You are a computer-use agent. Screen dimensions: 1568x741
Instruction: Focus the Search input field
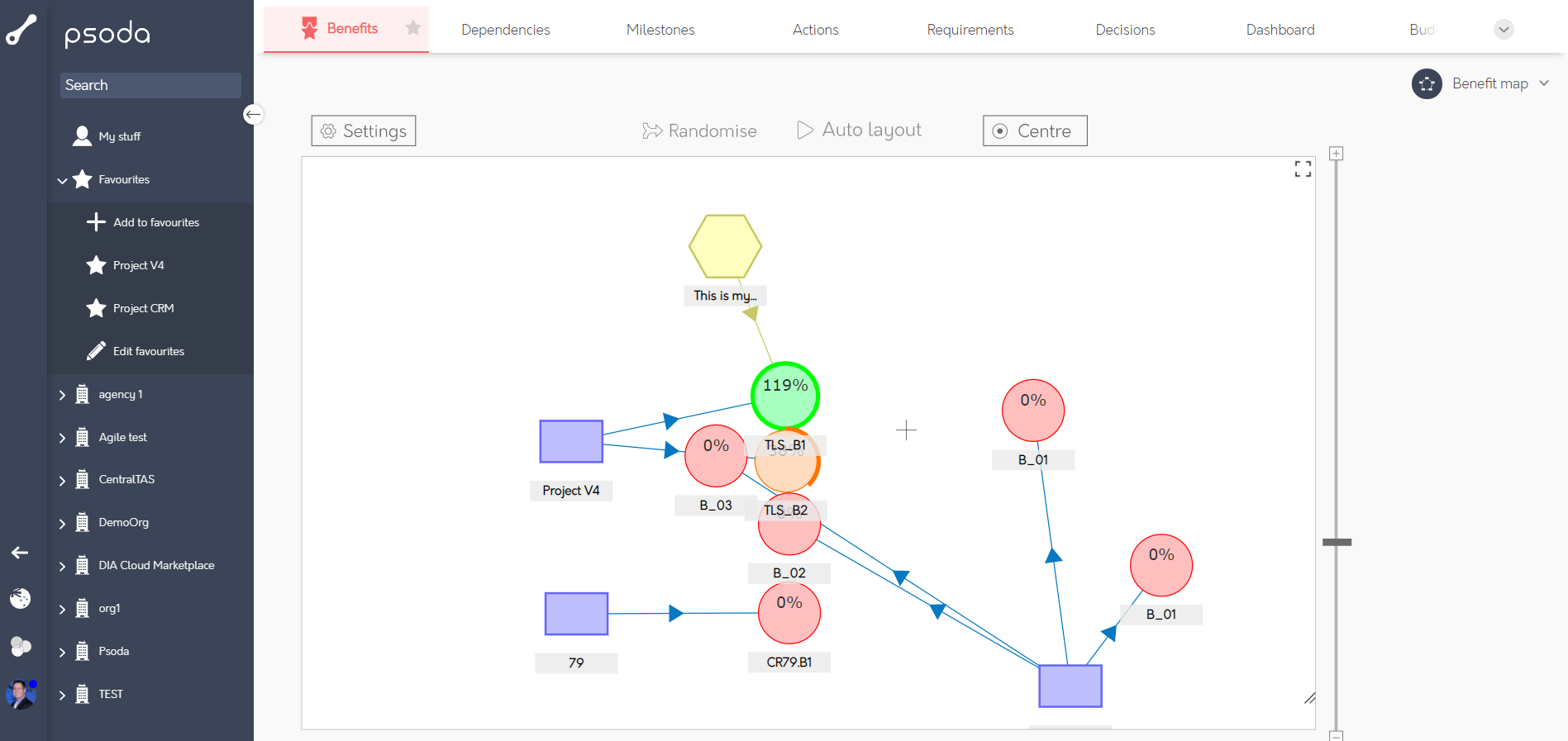click(150, 85)
